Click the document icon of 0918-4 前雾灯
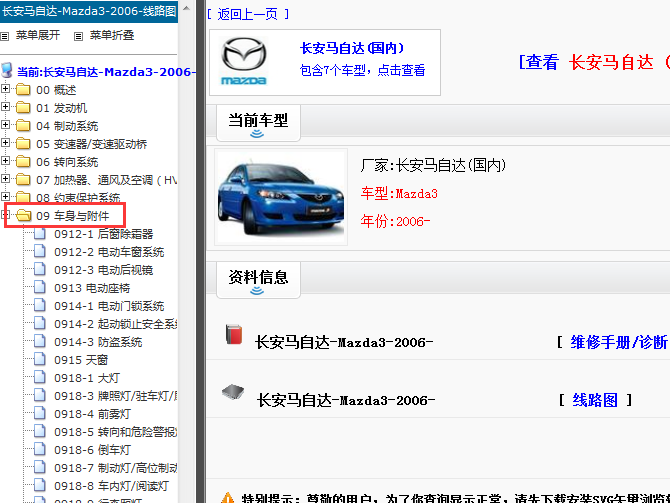The width and height of the screenshot is (670, 503). (40, 413)
